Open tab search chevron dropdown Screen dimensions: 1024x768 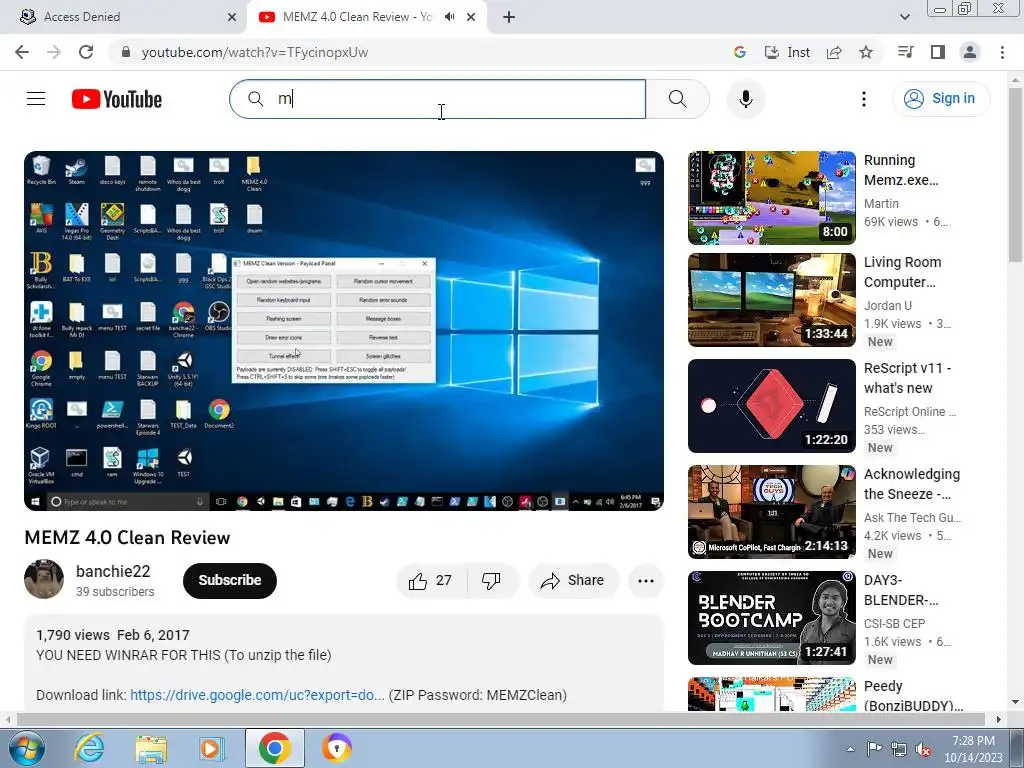904,17
